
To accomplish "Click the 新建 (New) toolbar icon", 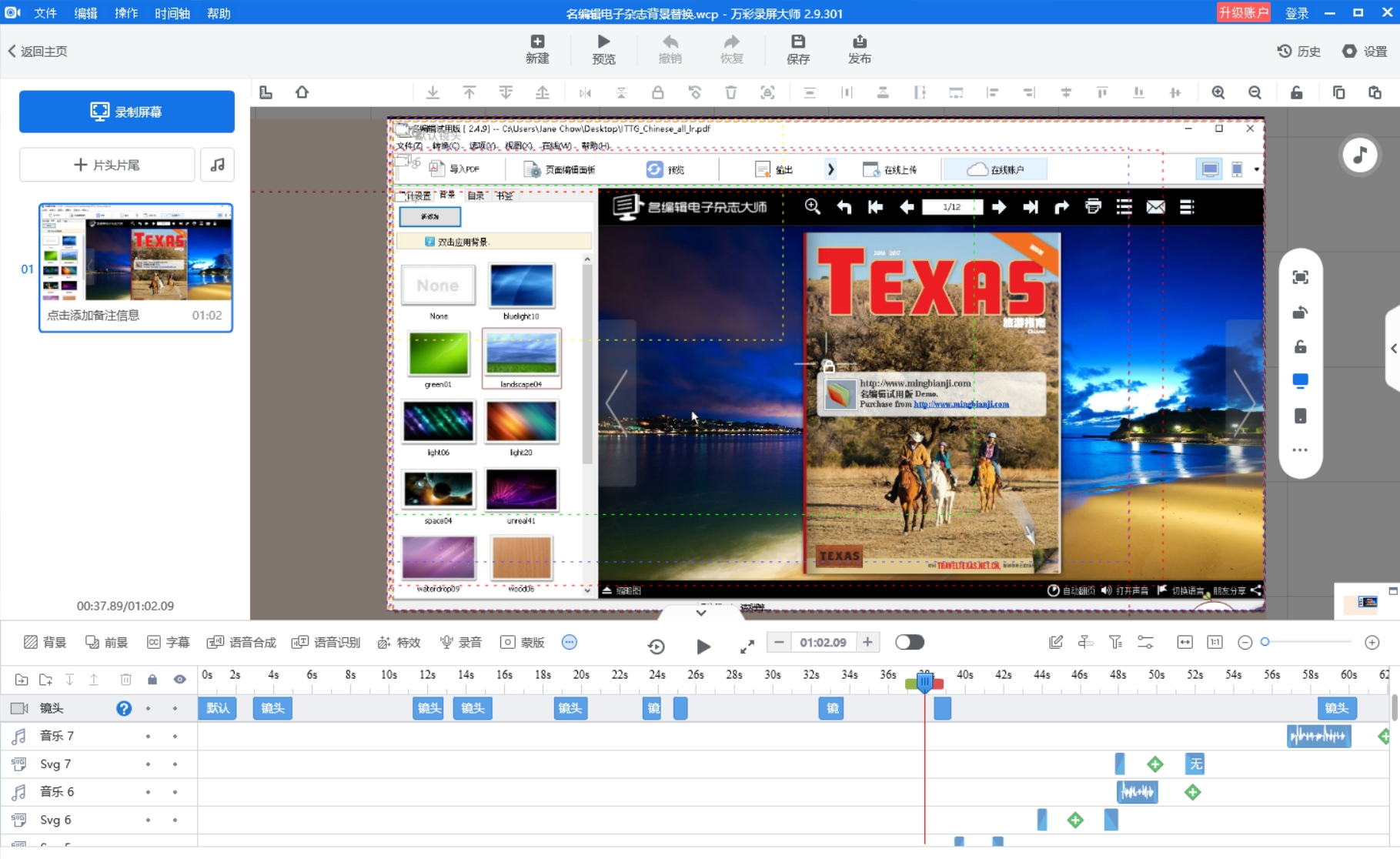I will tap(537, 49).
